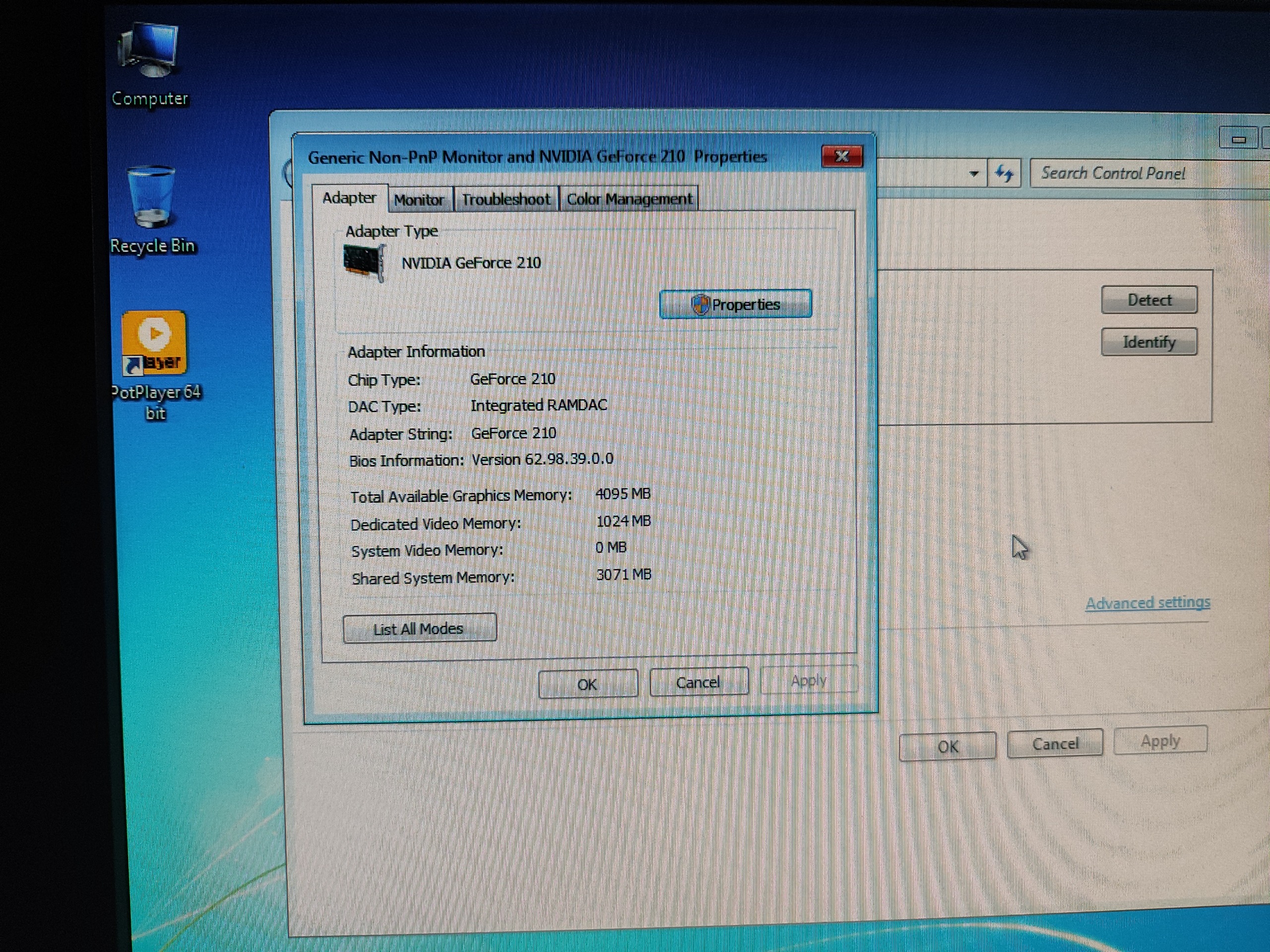This screenshot has height=952, width=1270.
Task: Click the refresh arrows icon in address bar
Action: tap(1004, 174)
